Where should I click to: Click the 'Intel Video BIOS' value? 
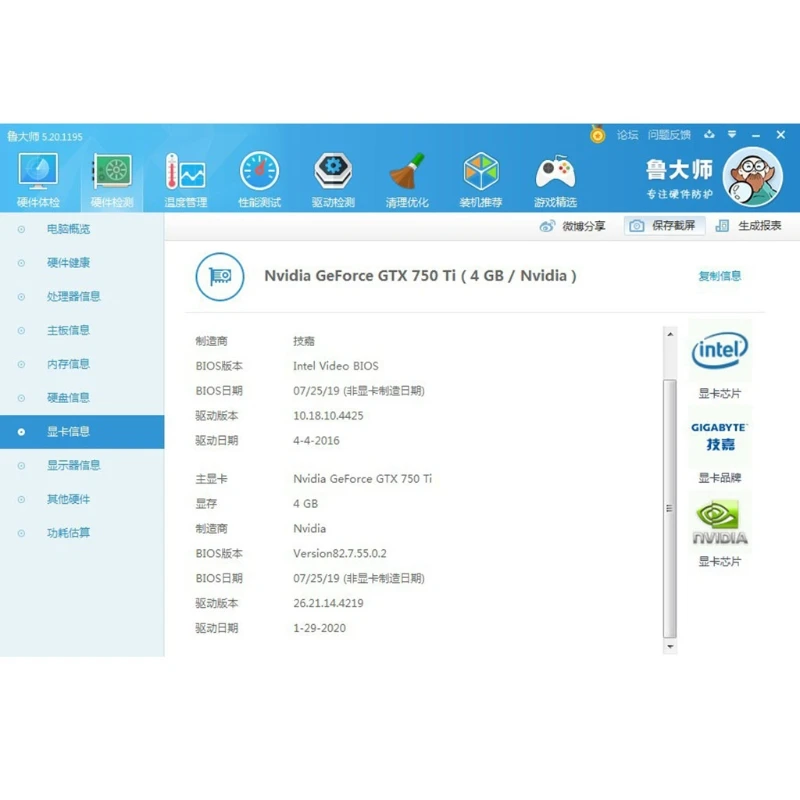(x=336, y=366)
